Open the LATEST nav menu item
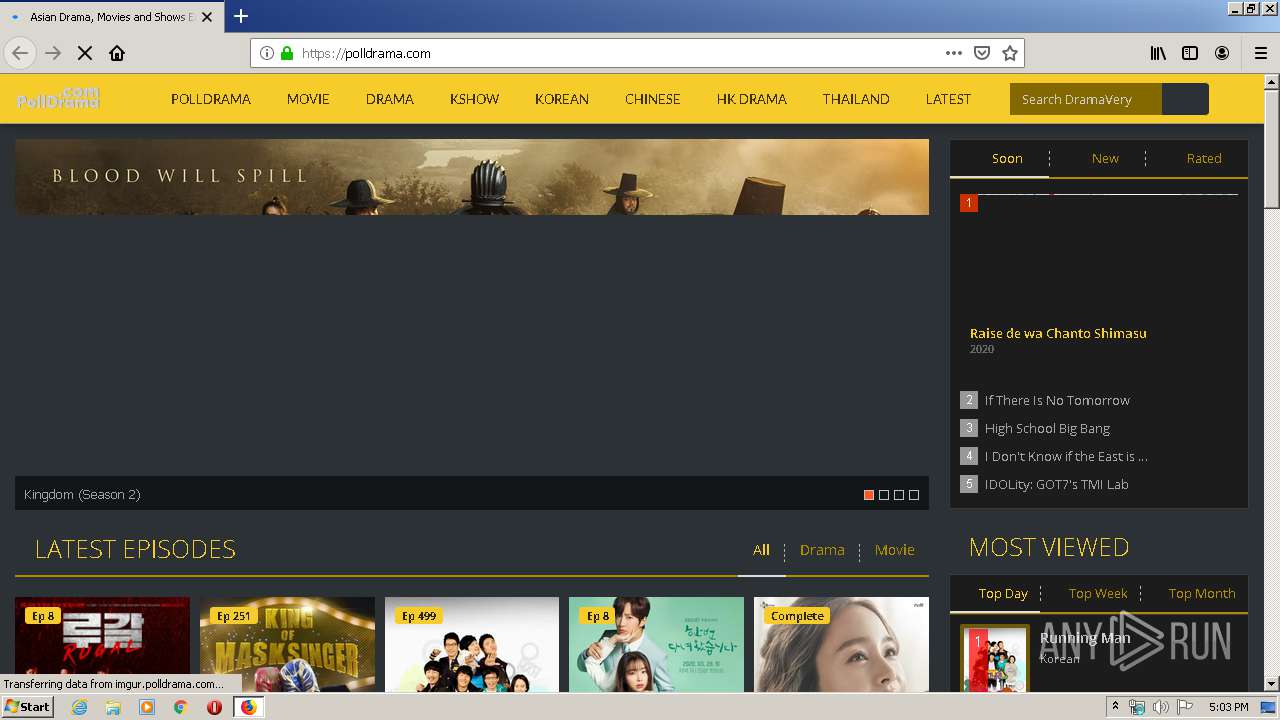1280x720 pixels. point(948,99)
